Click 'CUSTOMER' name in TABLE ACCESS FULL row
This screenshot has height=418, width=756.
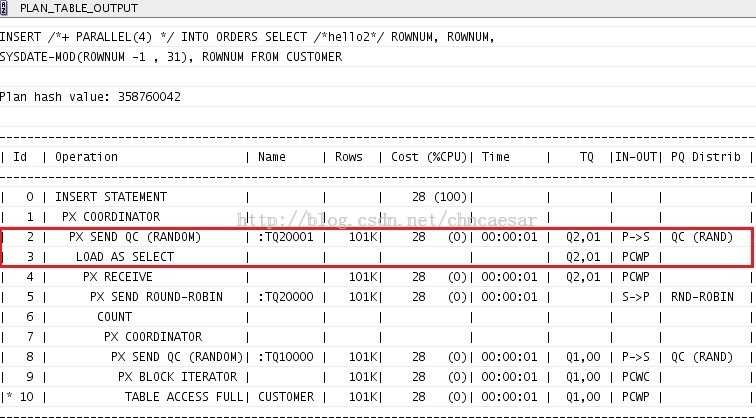coord(286,397)
